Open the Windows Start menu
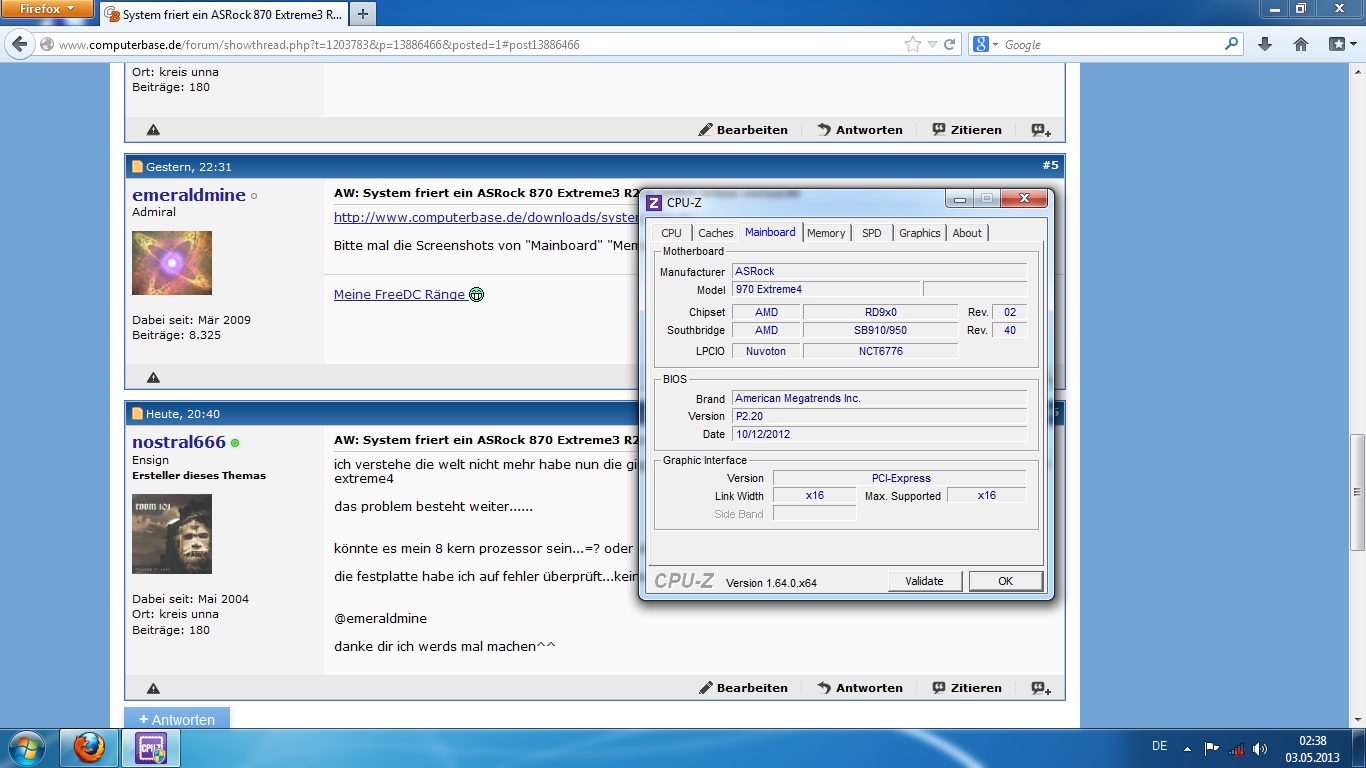The height and width of the screenshot is (768, 1366). tap(25, 748)
